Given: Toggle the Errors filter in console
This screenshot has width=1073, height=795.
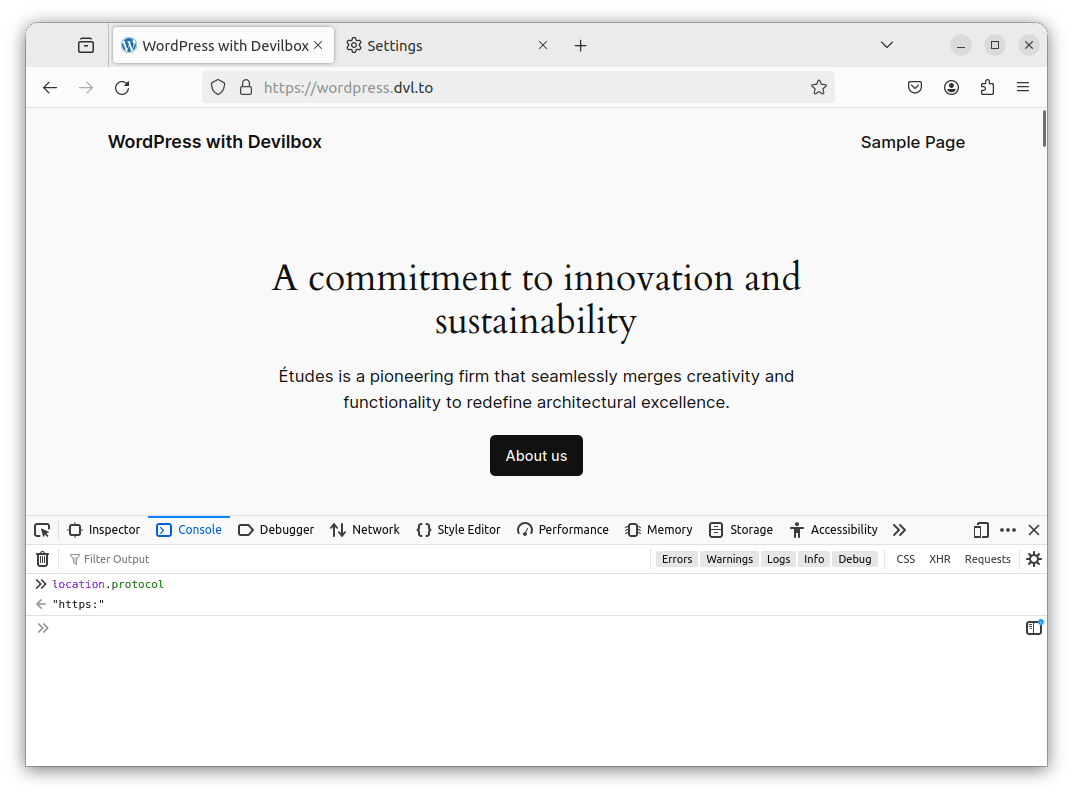Looking at the screenshot, I should tap(677, 559).
